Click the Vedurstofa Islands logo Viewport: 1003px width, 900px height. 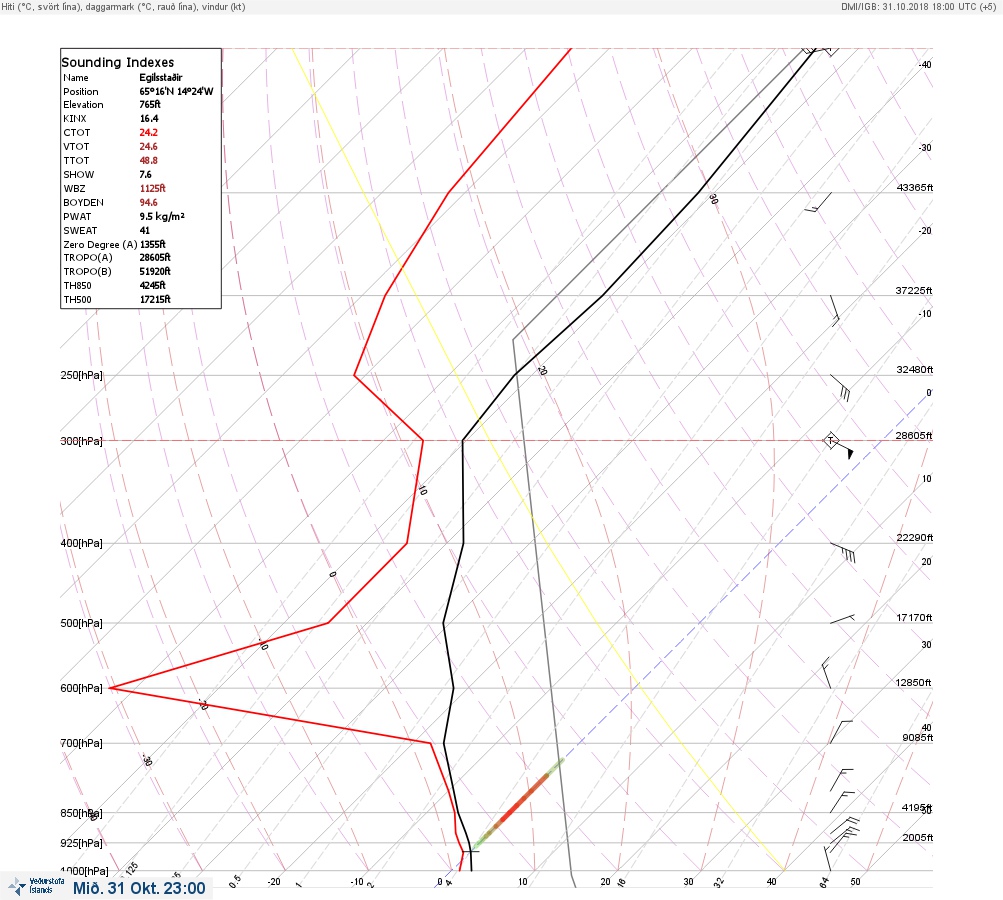pos(36,886)
